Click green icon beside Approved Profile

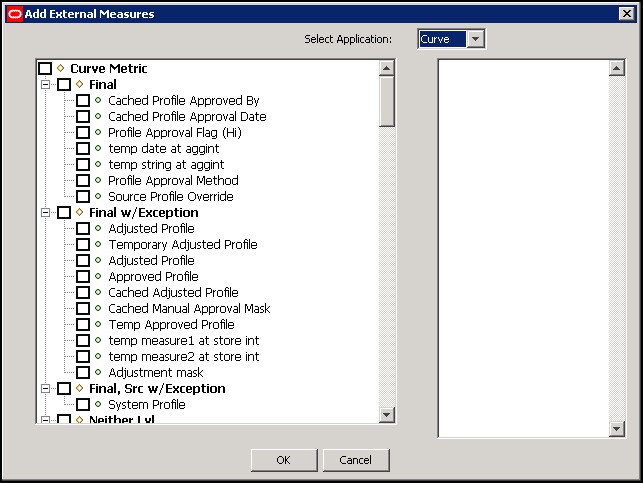point(98,276)
